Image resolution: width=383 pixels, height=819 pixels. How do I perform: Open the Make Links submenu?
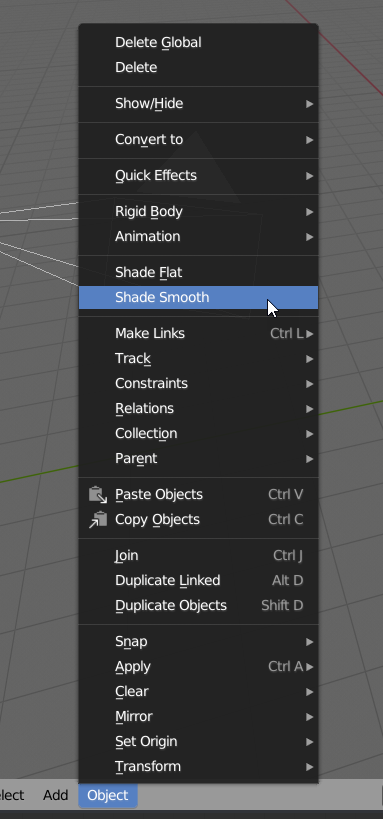point(198,333)
